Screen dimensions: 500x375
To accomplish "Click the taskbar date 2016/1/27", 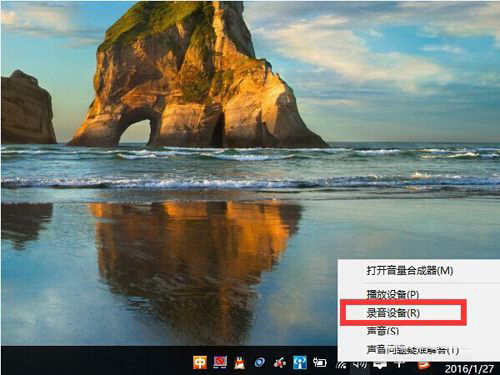I will [469, 368].
